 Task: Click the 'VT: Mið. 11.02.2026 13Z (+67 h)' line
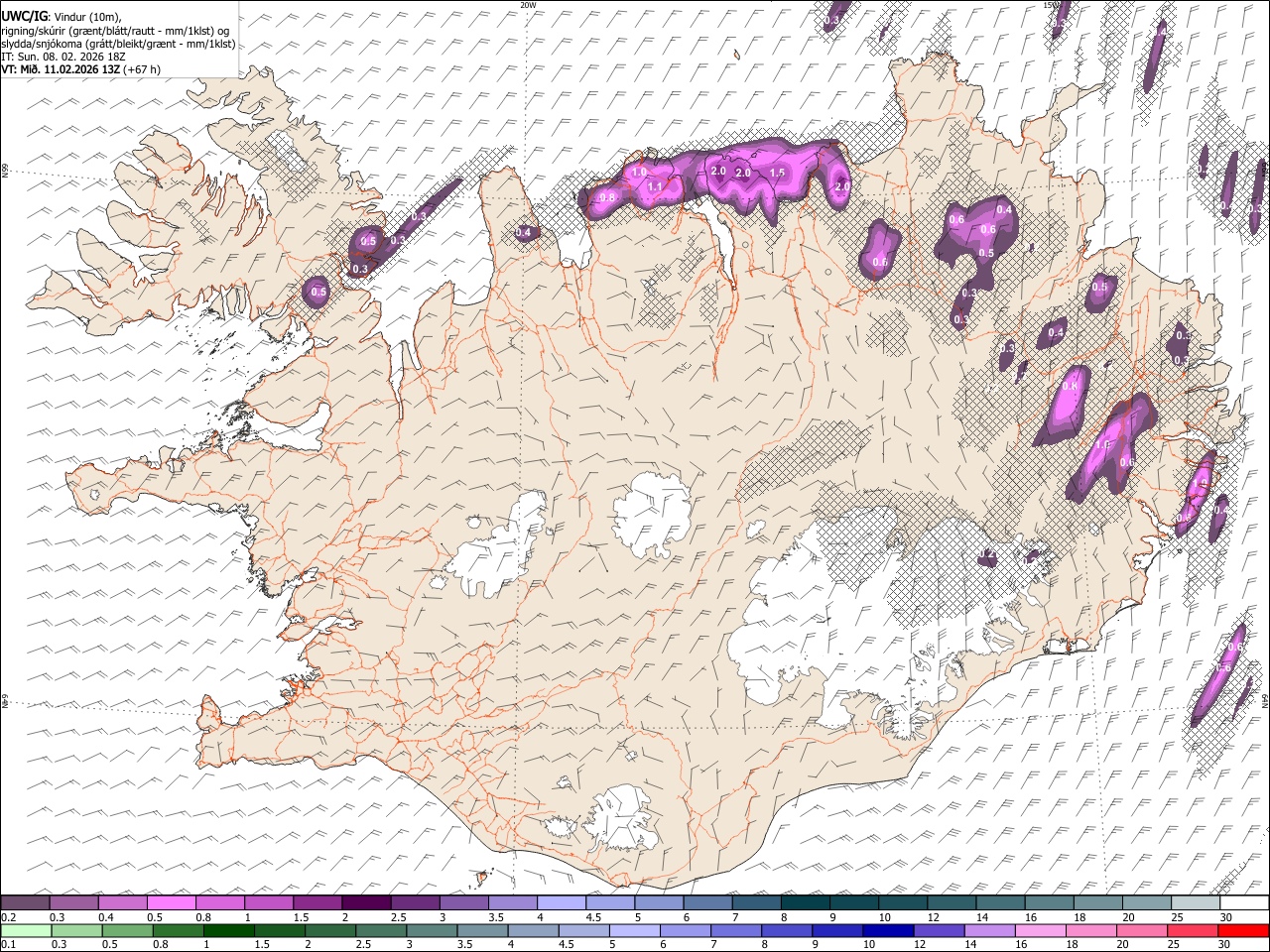pyautogui.click(x=80, y=69)
